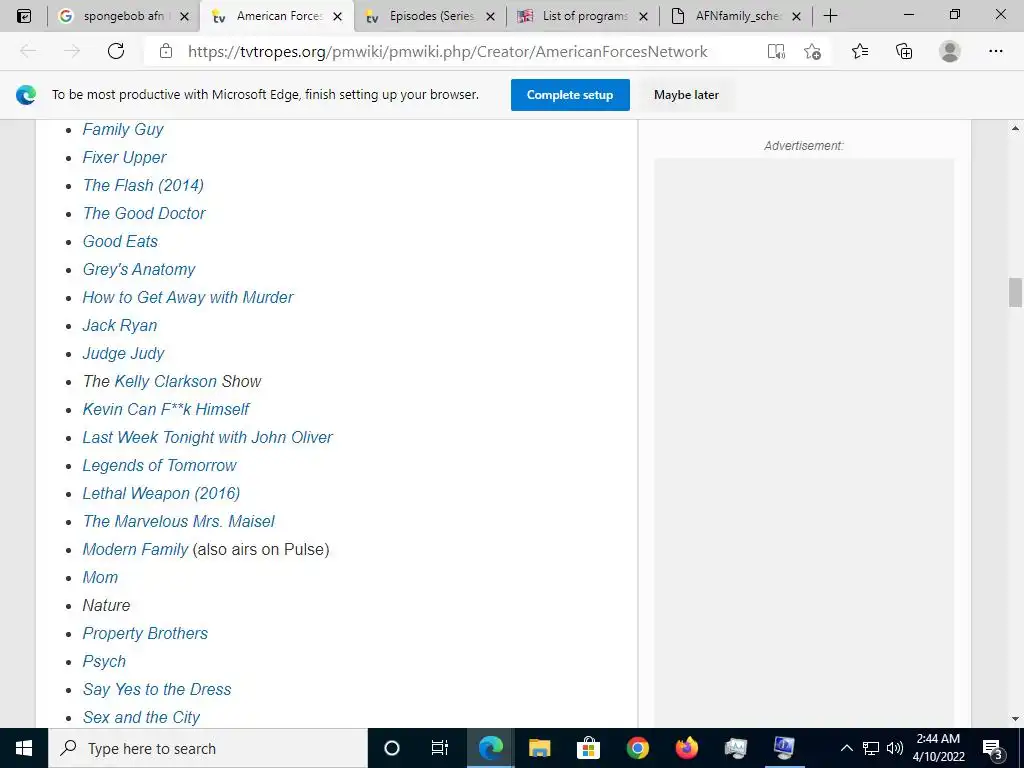The image size is (1024, 768).
Task: Open the Family Guy link
Action: [x=123, y=129]
